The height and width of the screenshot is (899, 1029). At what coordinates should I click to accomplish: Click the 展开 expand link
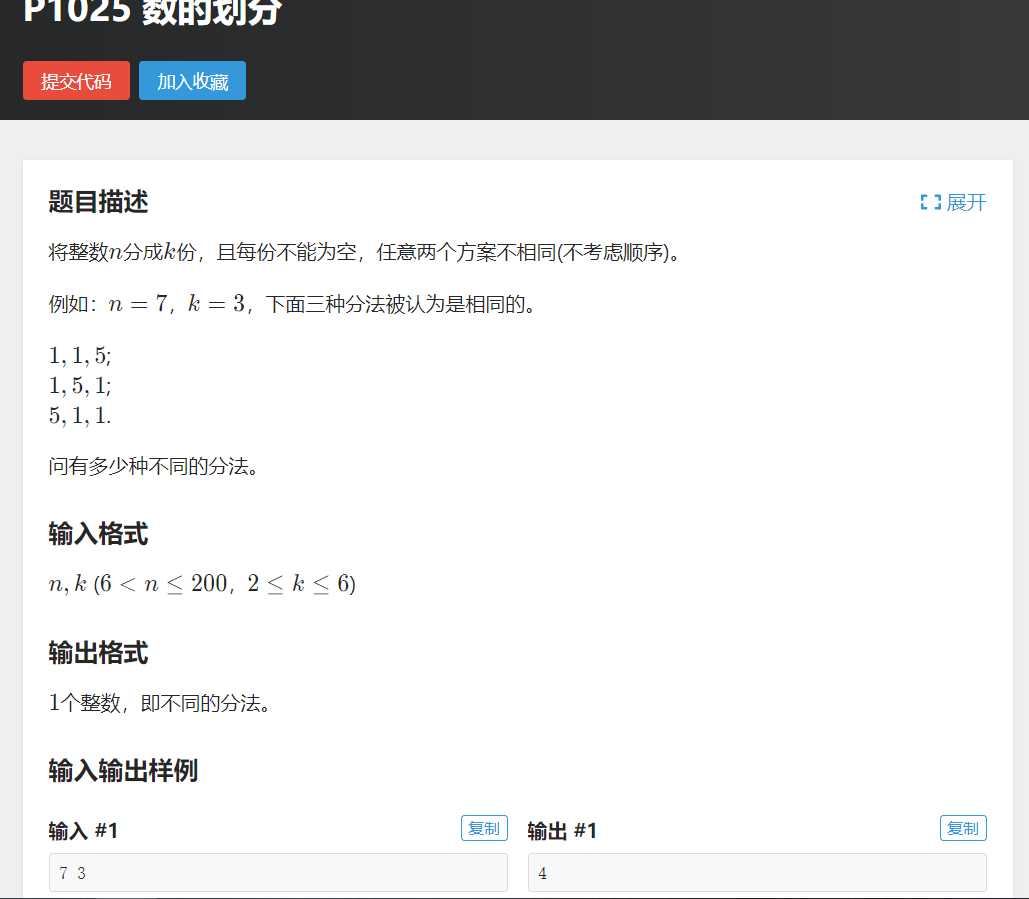coord(966,202)
